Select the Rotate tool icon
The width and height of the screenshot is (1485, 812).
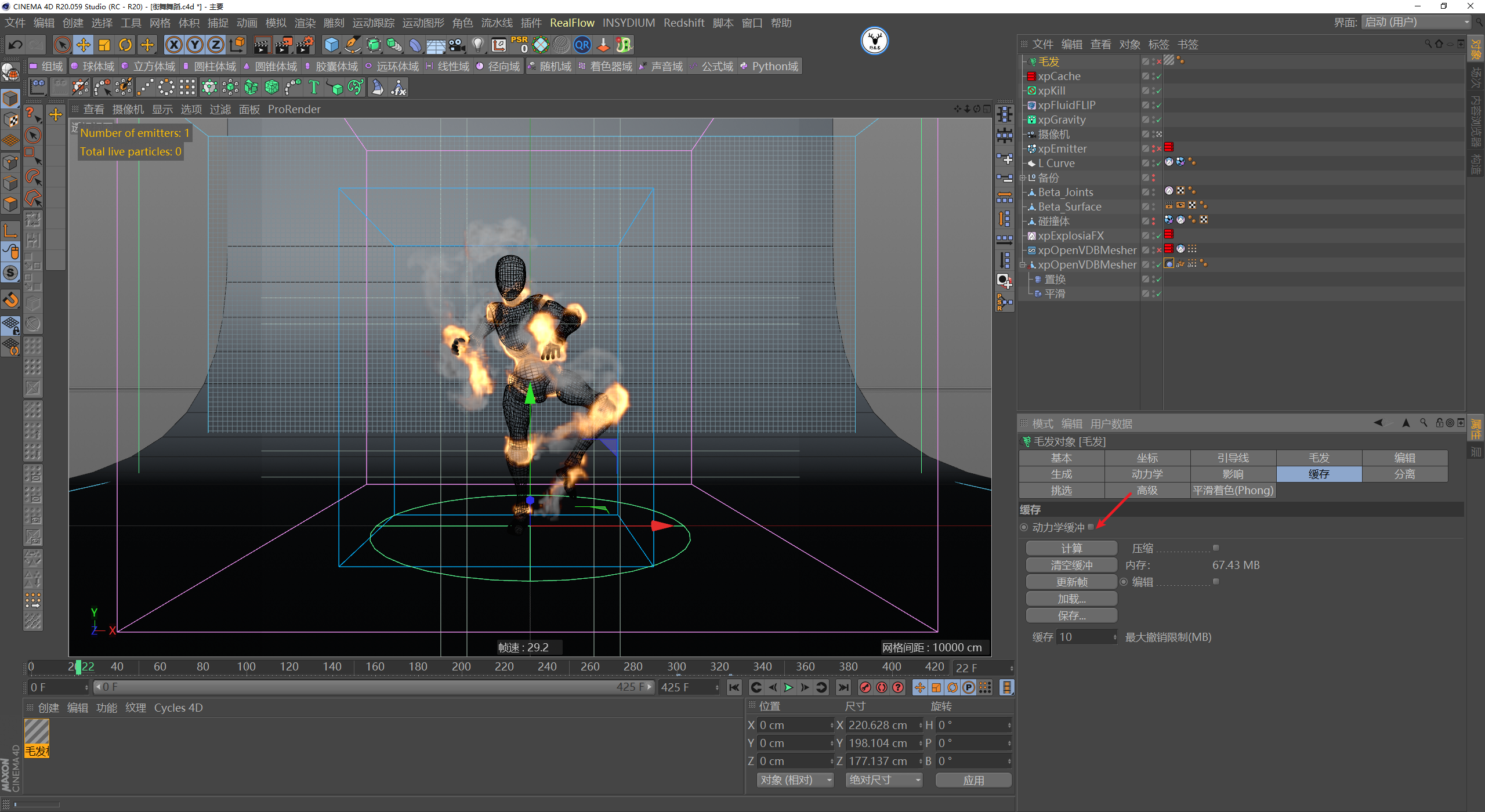[125, 45]
